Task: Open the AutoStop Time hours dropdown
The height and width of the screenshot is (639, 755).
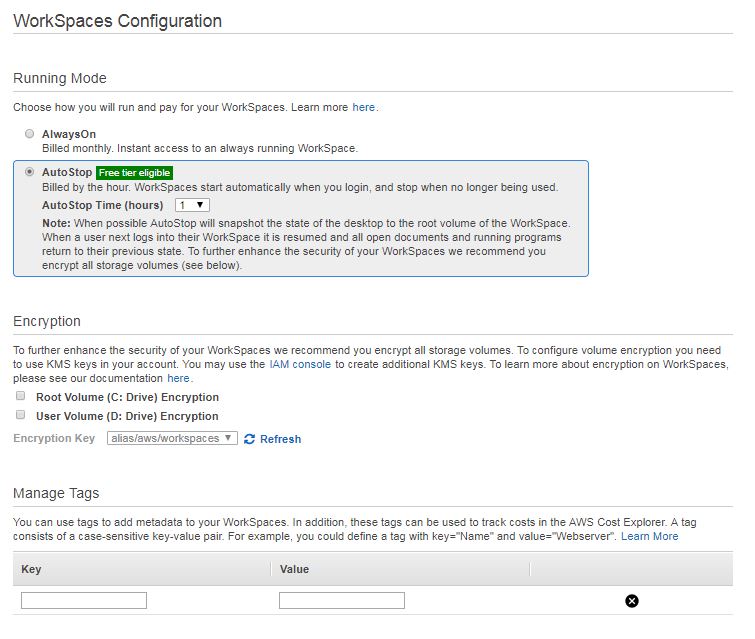Action: 192,205
